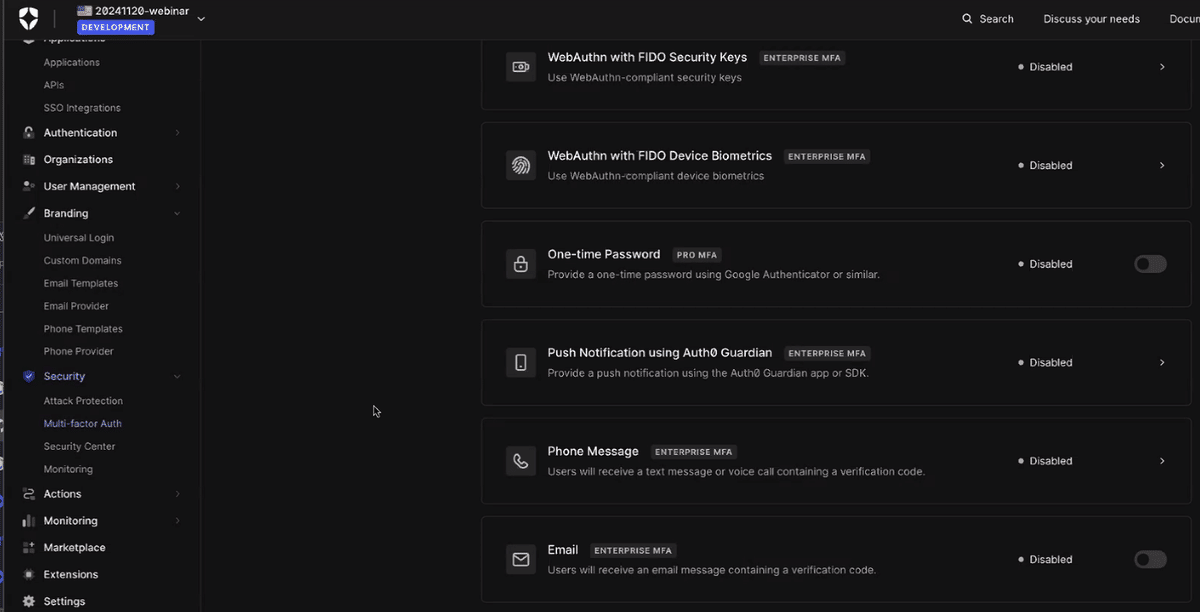Open Push Notification Guardian settings chevron

click(1162, 363)
